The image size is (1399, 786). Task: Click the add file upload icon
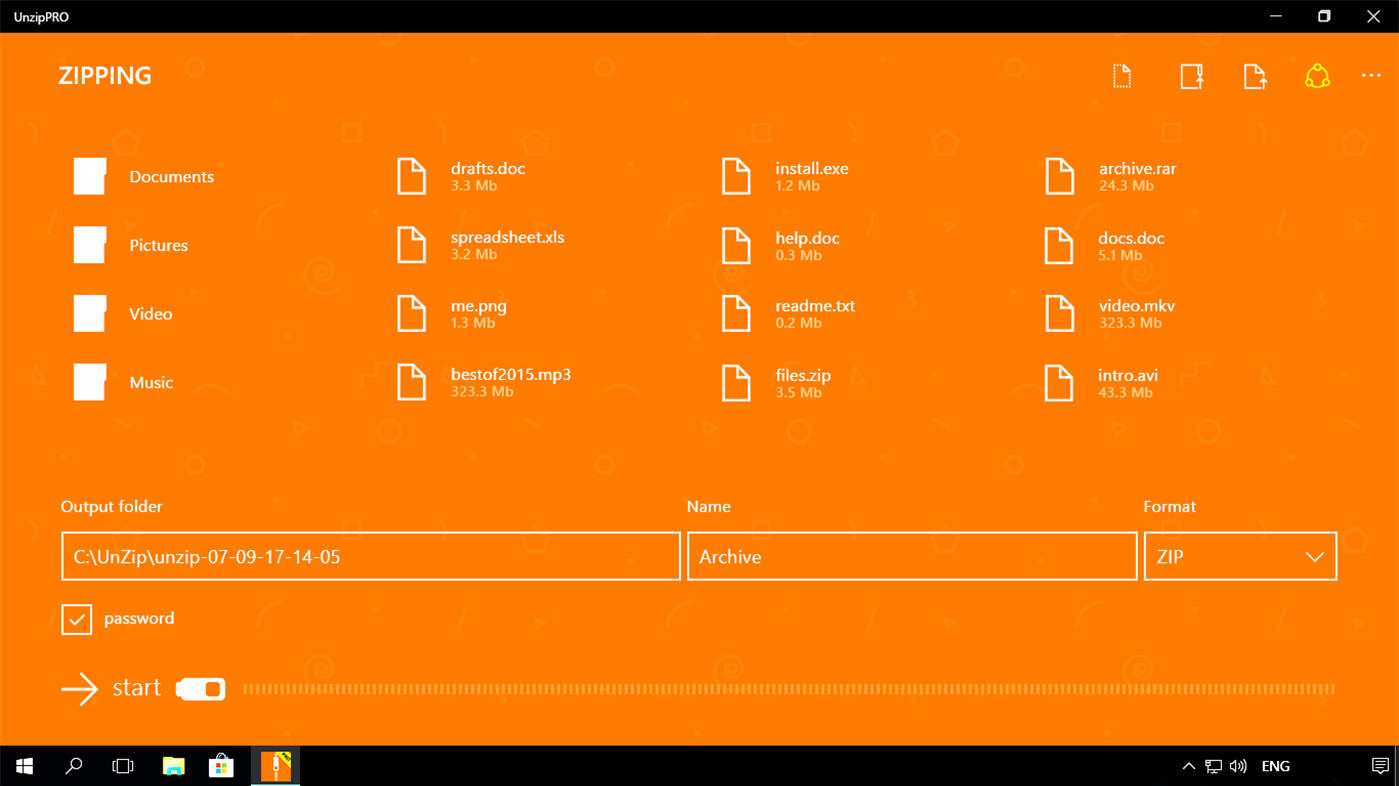click(1255, 75)
